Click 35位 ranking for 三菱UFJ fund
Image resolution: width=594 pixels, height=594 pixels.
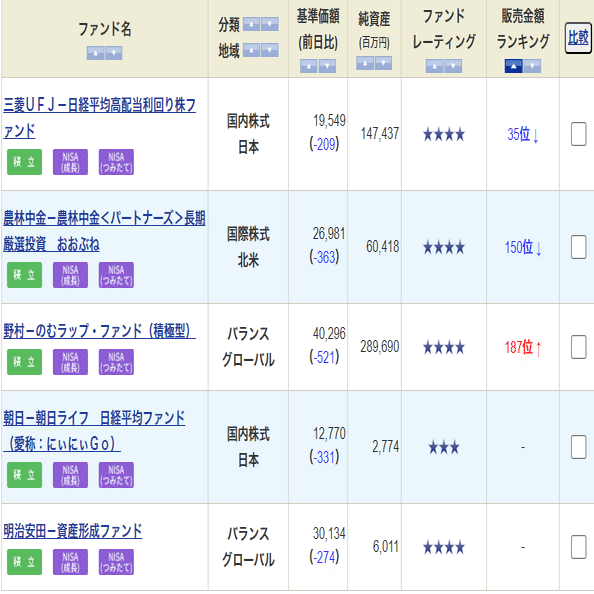(x=523, y=134)
